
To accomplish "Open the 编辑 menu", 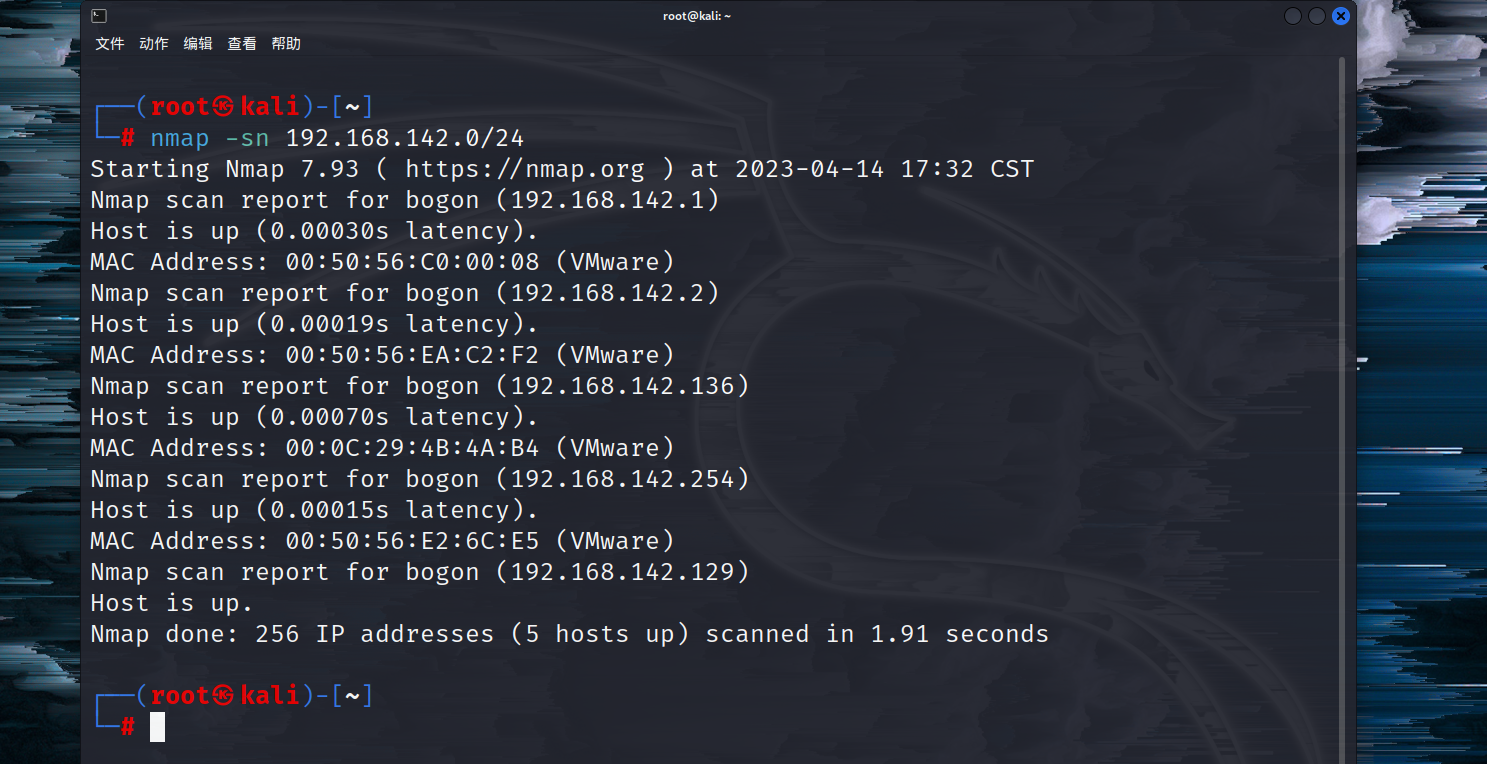I will tap(198, 44).
